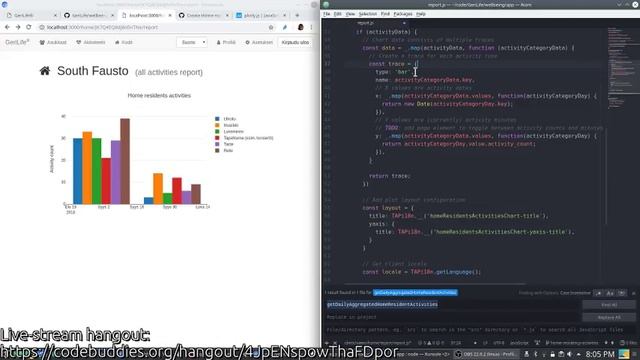Click the browser address bar URL
Screen dimensions: 640x360
102,27
